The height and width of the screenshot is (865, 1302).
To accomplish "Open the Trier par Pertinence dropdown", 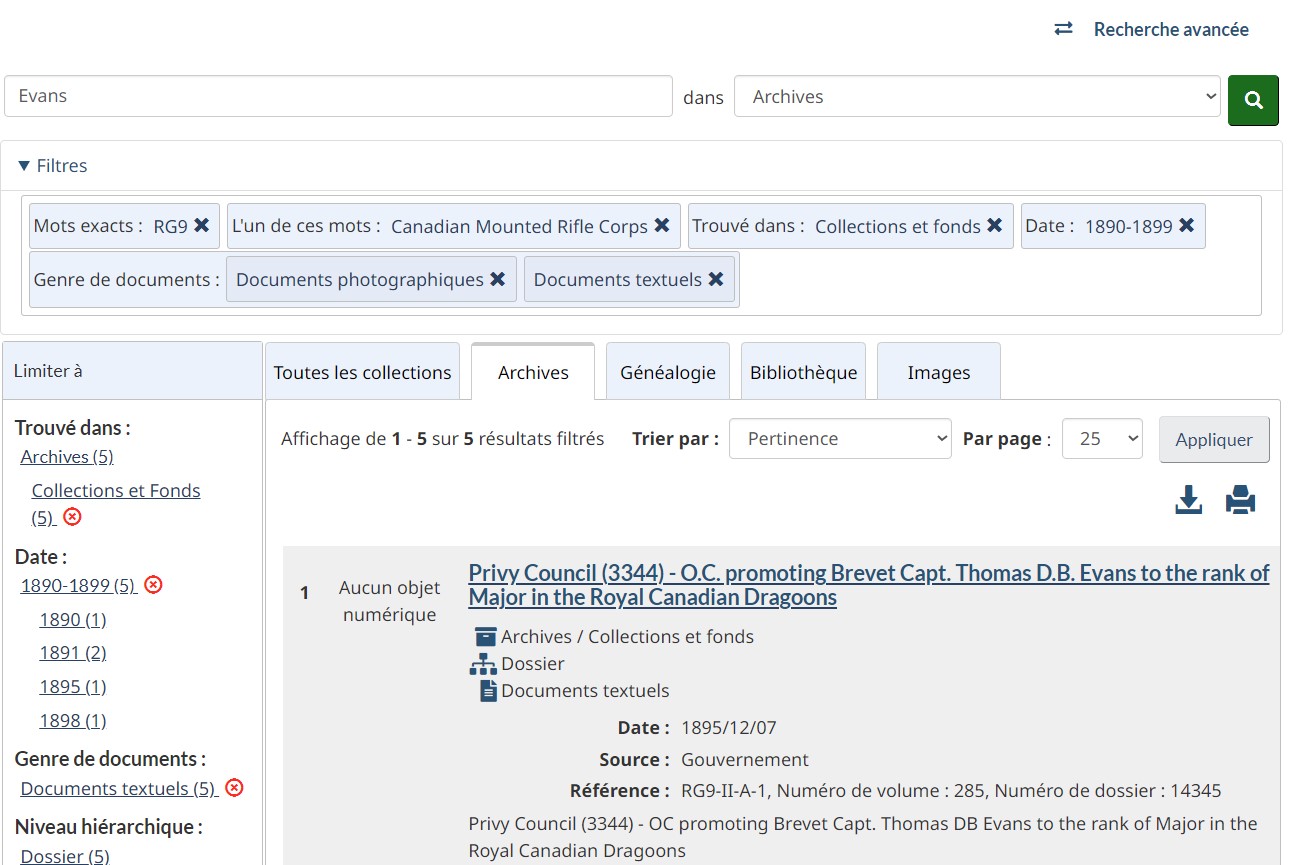I will click(839, 439).
